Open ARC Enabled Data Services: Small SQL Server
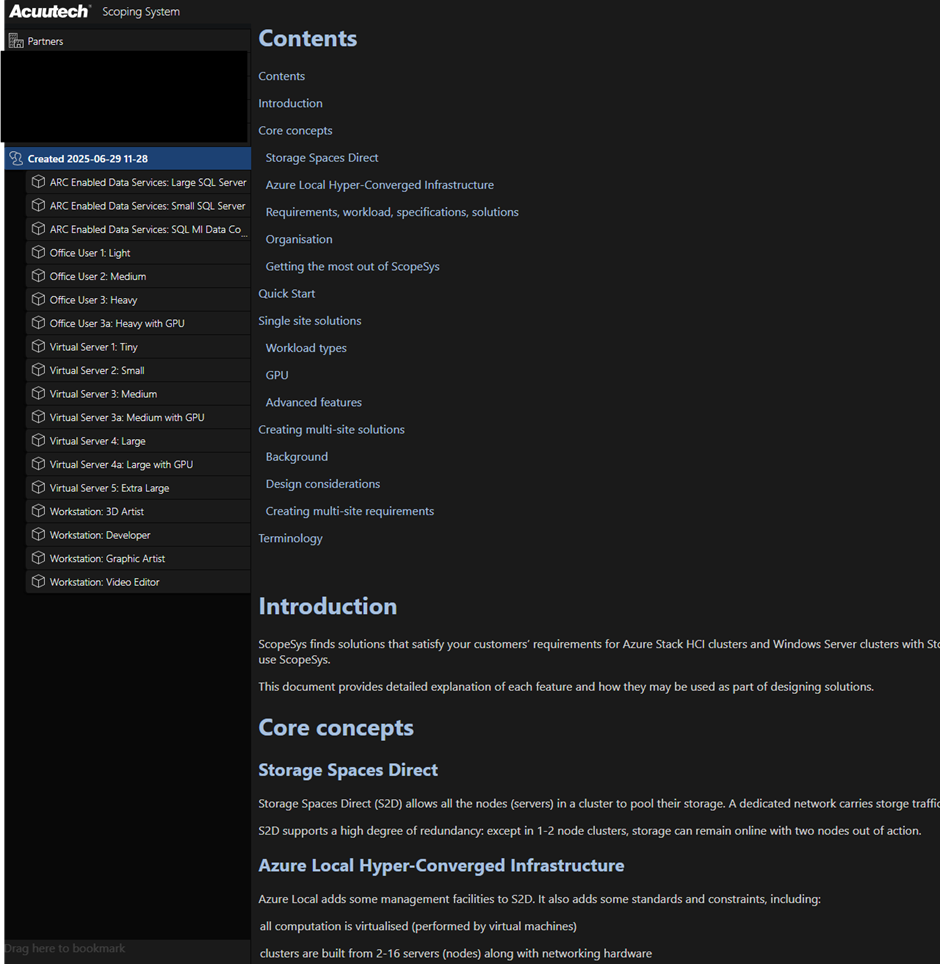The height and width of the screenshot is (964, 940). 138,205
